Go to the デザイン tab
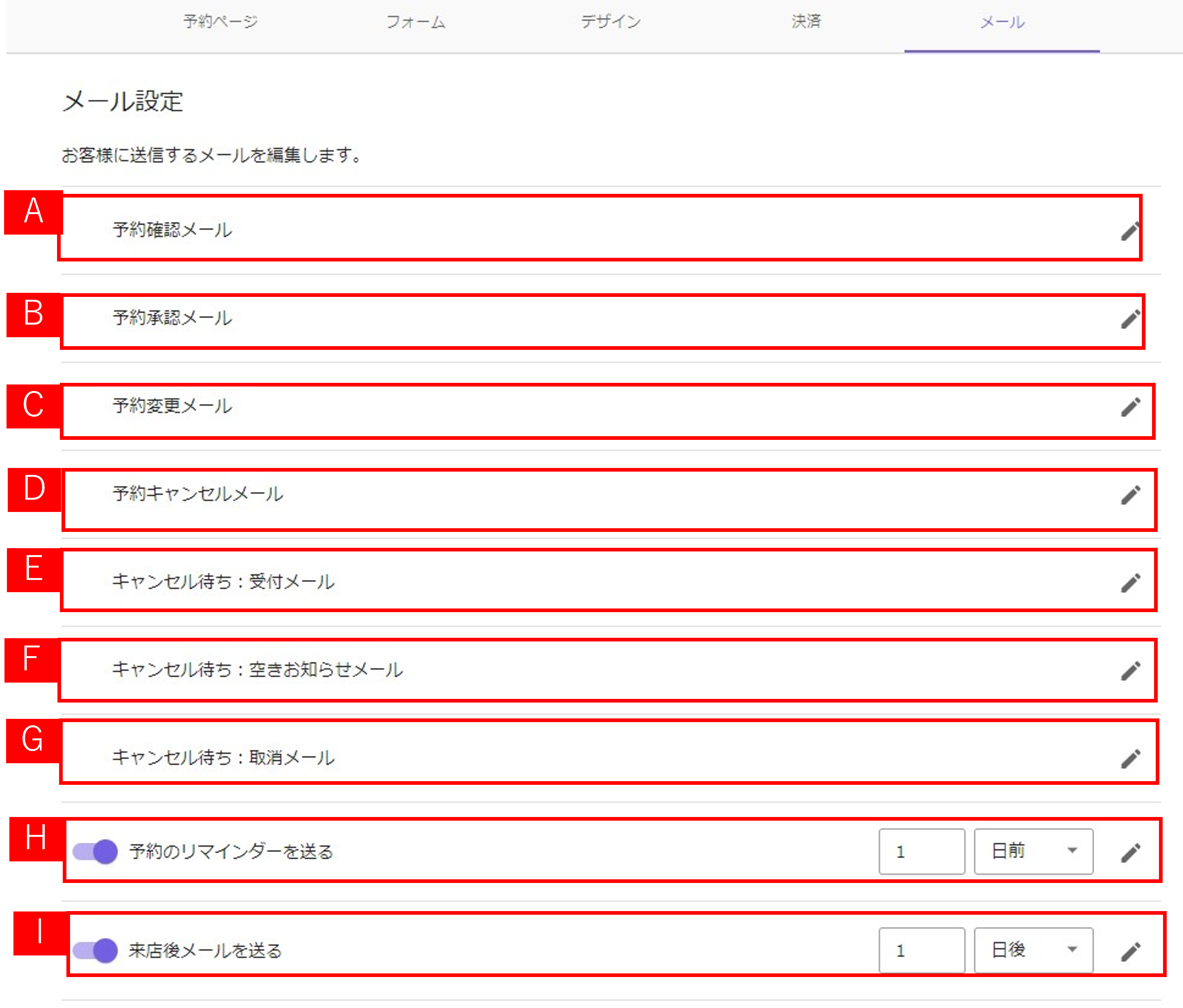Image resolution: width=1183 pixels, height=1008 pixels. tap(611, 22)
